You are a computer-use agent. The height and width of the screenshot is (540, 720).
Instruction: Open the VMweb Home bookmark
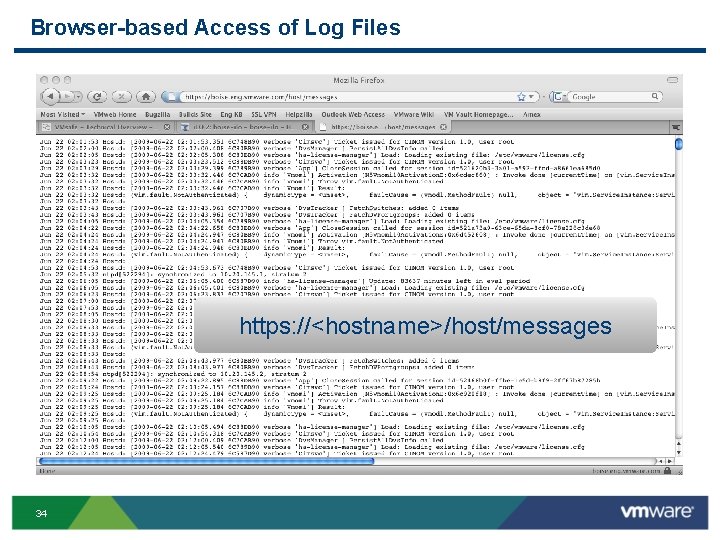point(115,114)
